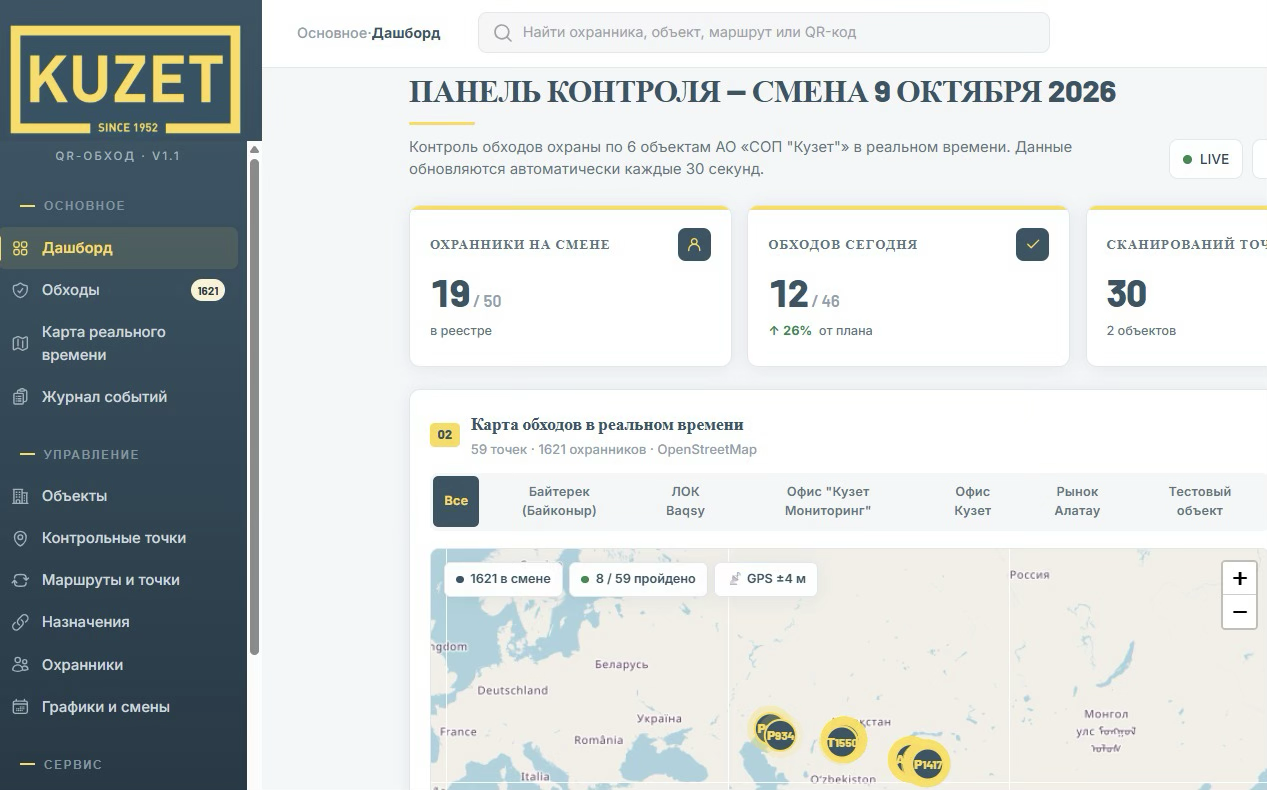Open Назначения in the sidebar
Screen dimensions: 1267x790
(119, 622)
